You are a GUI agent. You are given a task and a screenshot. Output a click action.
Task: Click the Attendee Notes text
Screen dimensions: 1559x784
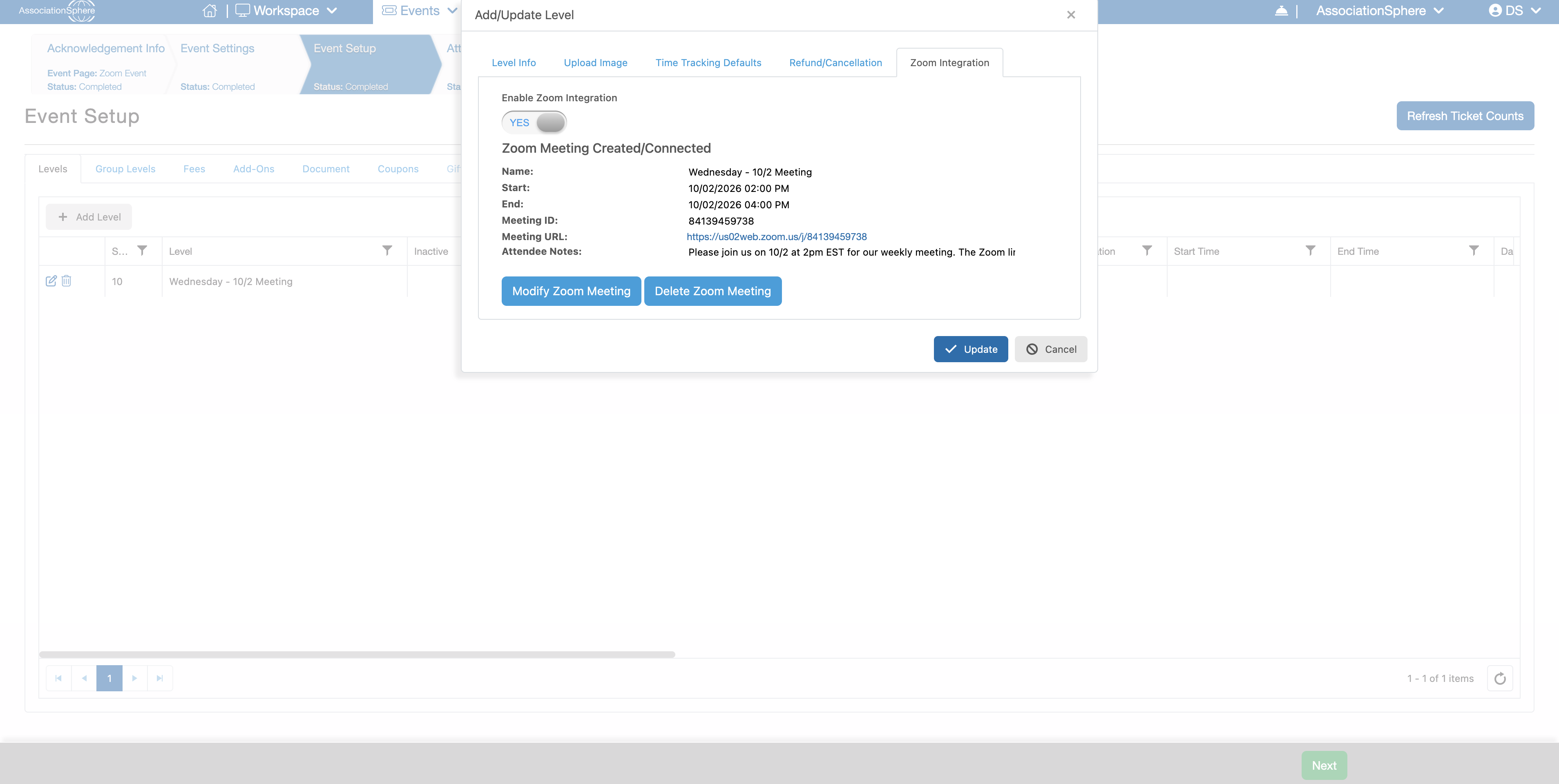[x=851, y=252]
